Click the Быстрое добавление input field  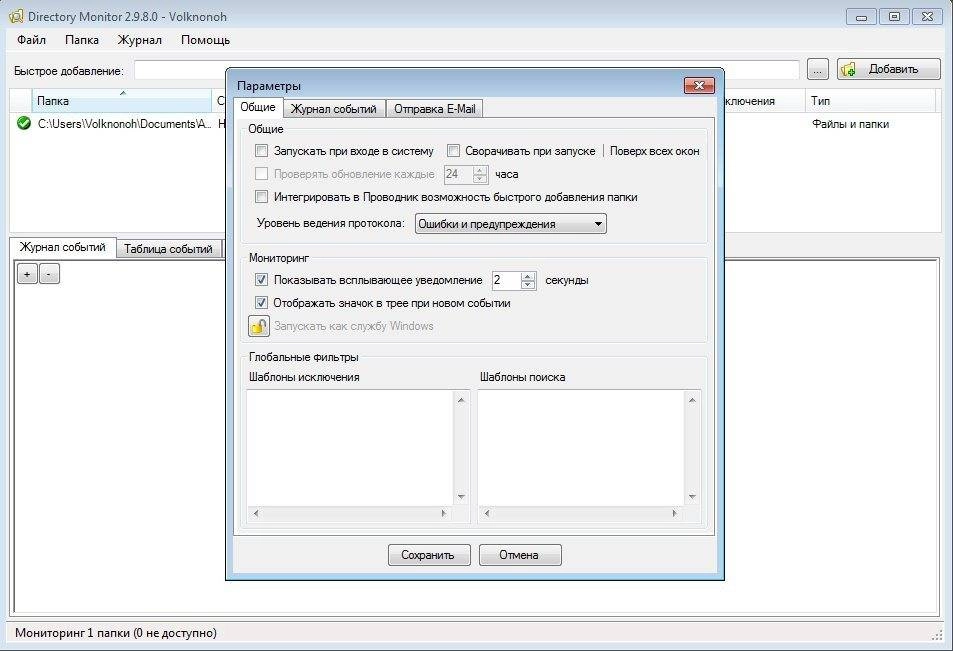466,70
